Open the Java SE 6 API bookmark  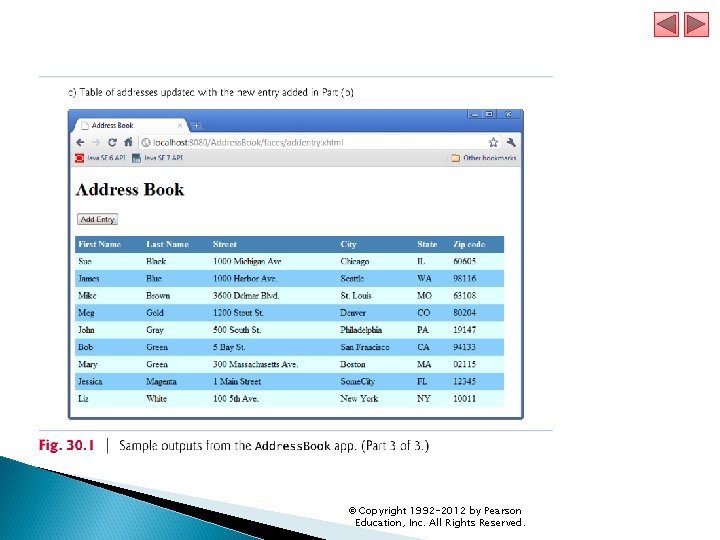100,158
